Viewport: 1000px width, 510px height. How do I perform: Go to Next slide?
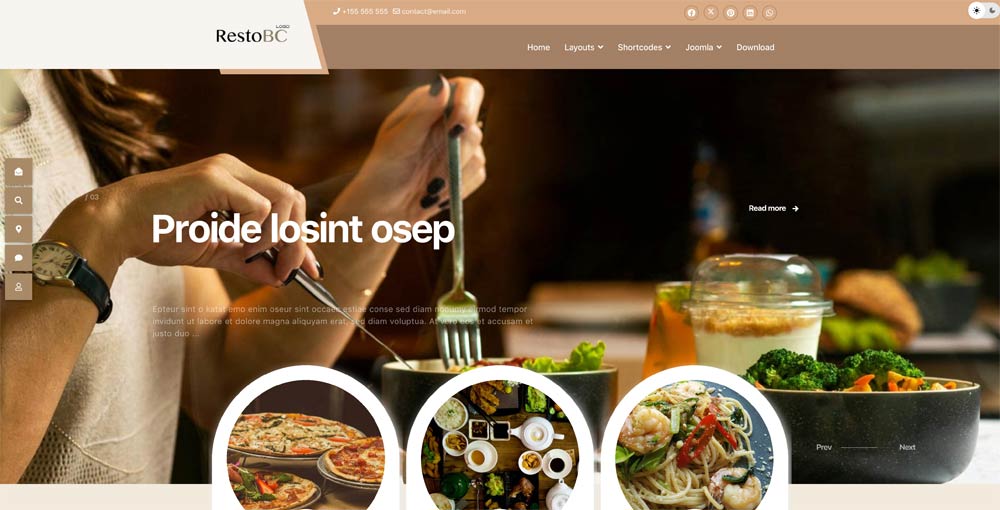(x=908, y=448)
